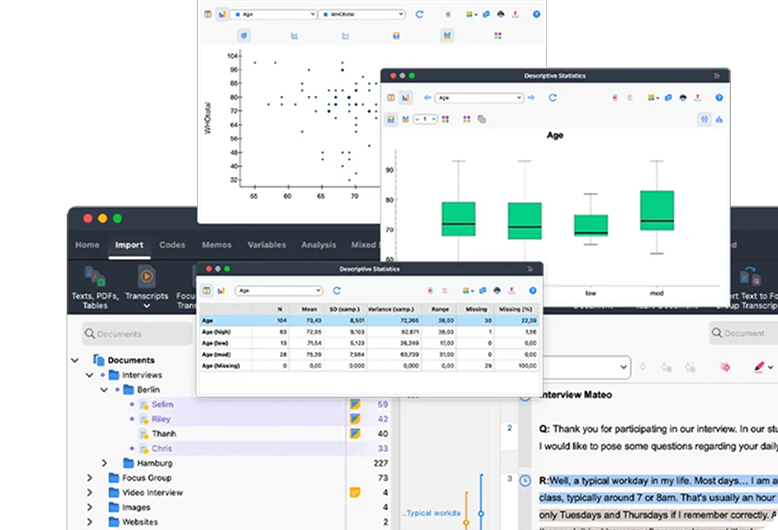
Task: Search in the Document browser field
Action: 743,333
